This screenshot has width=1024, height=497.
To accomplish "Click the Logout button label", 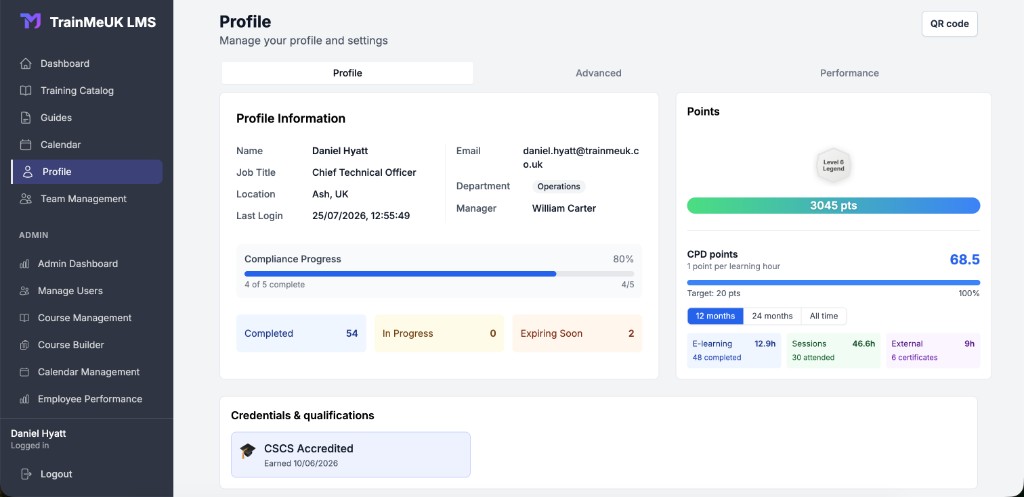I will click(x=56, y=474).
